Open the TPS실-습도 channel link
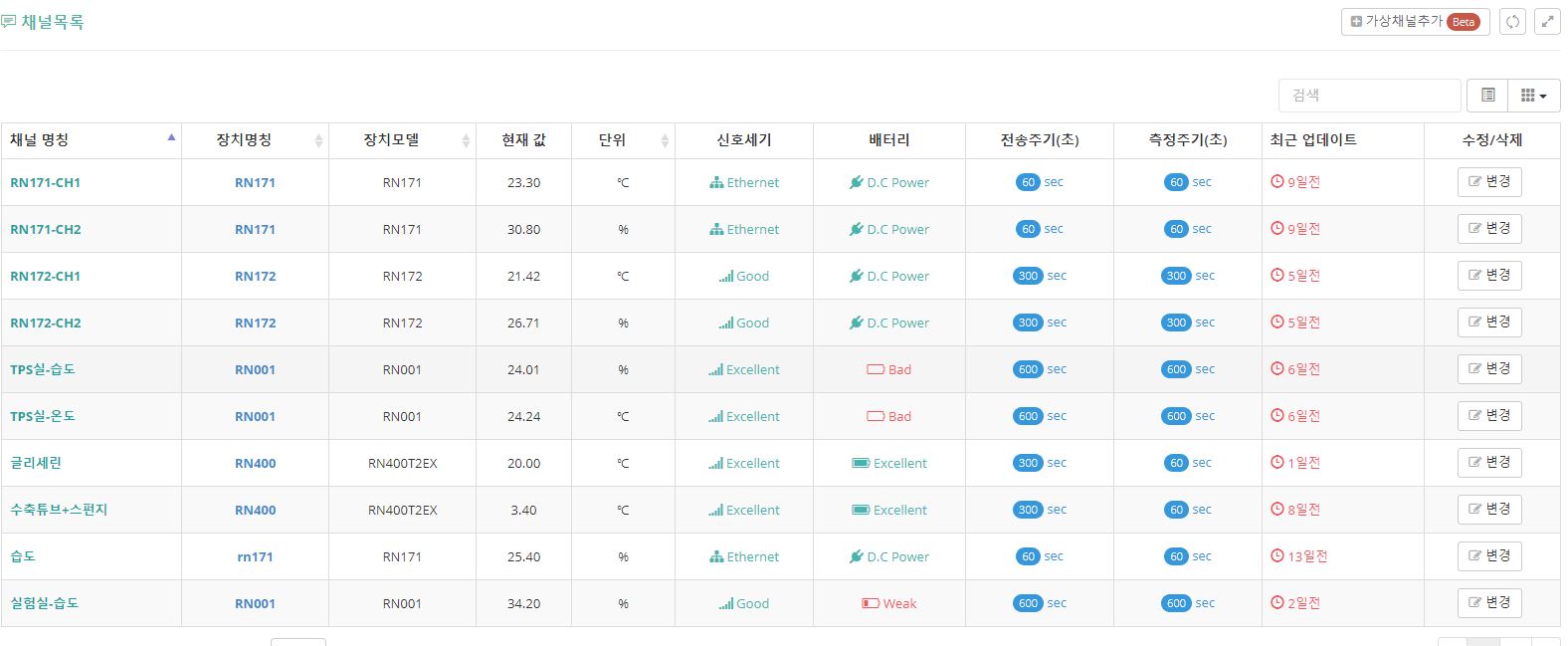The width and height of the screenshot is (1568, 646). (x=42, y=369)
